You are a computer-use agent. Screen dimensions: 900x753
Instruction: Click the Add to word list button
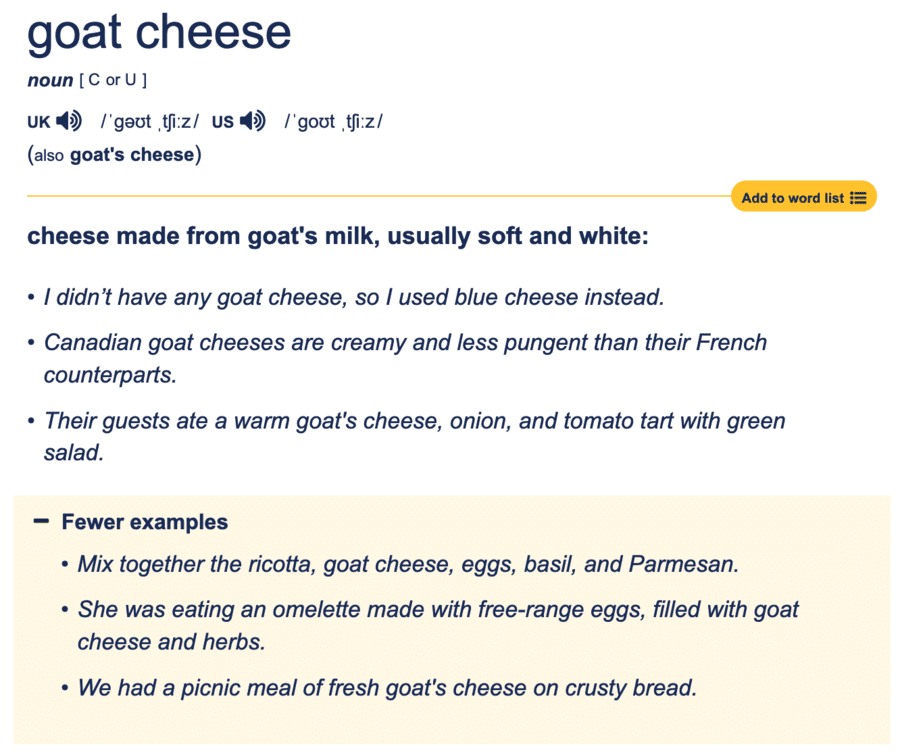tap(795, 196)
